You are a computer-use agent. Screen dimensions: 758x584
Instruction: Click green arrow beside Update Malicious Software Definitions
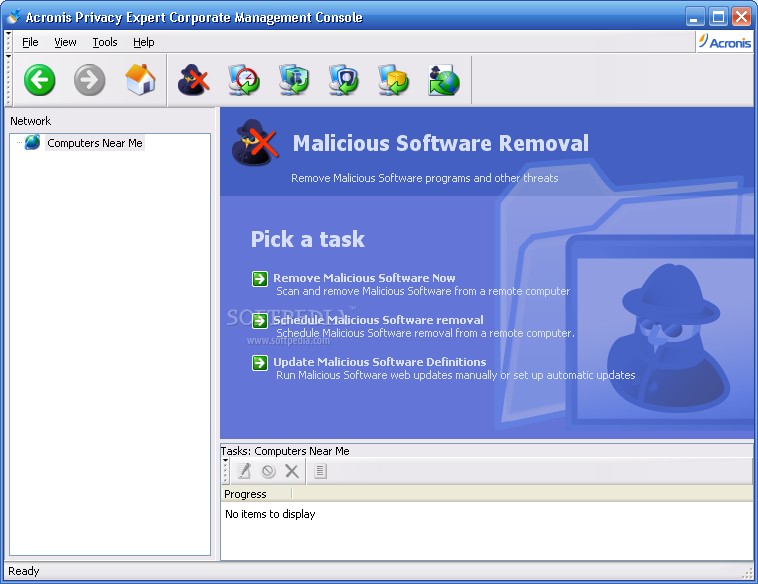coord(260,363)
